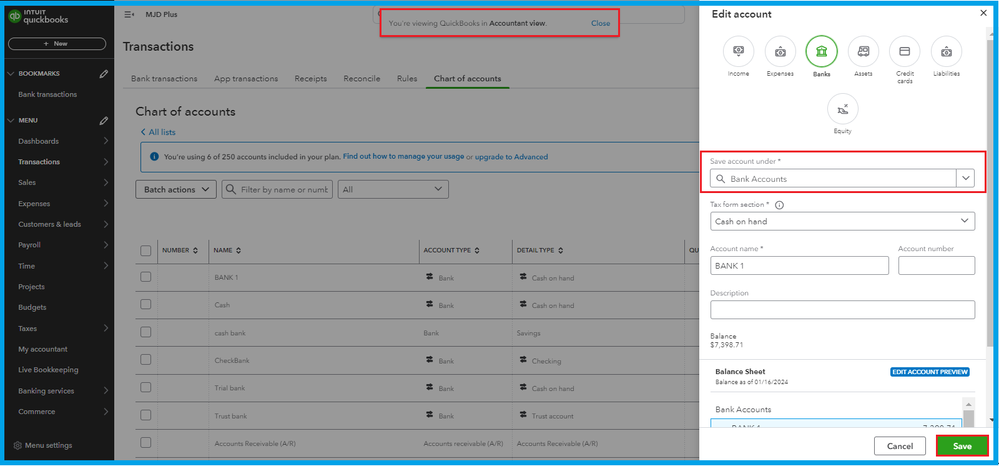This screenshot has width=999, height=466.
Task: Select the Income account type icon
Action: coord(738,52)
